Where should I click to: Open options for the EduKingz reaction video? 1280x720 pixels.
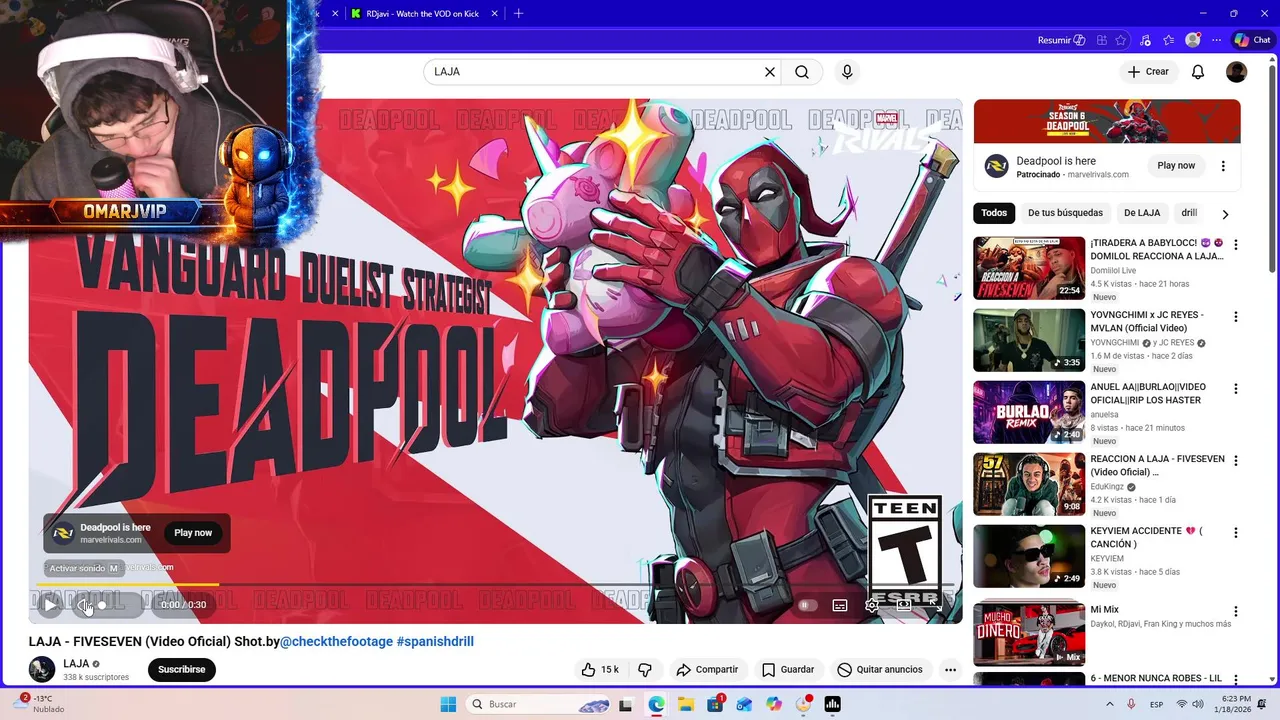pos(1236,461)
